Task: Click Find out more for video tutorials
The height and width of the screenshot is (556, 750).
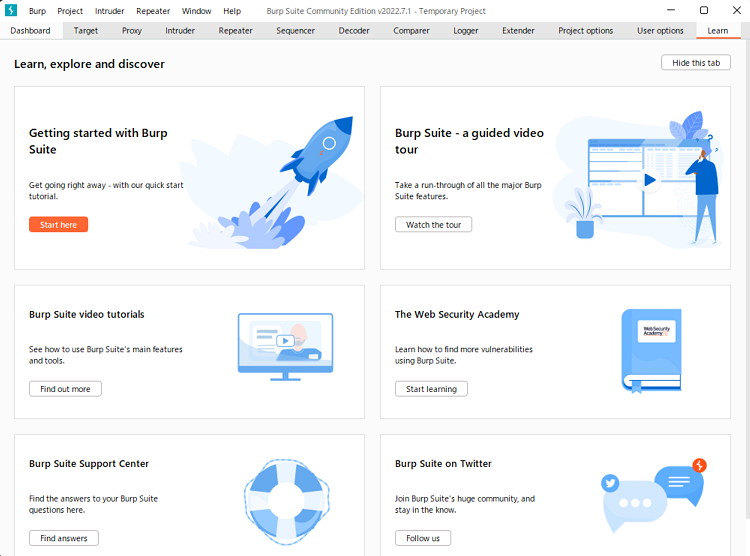Action: pyautogui.click(x=65, y=389)
